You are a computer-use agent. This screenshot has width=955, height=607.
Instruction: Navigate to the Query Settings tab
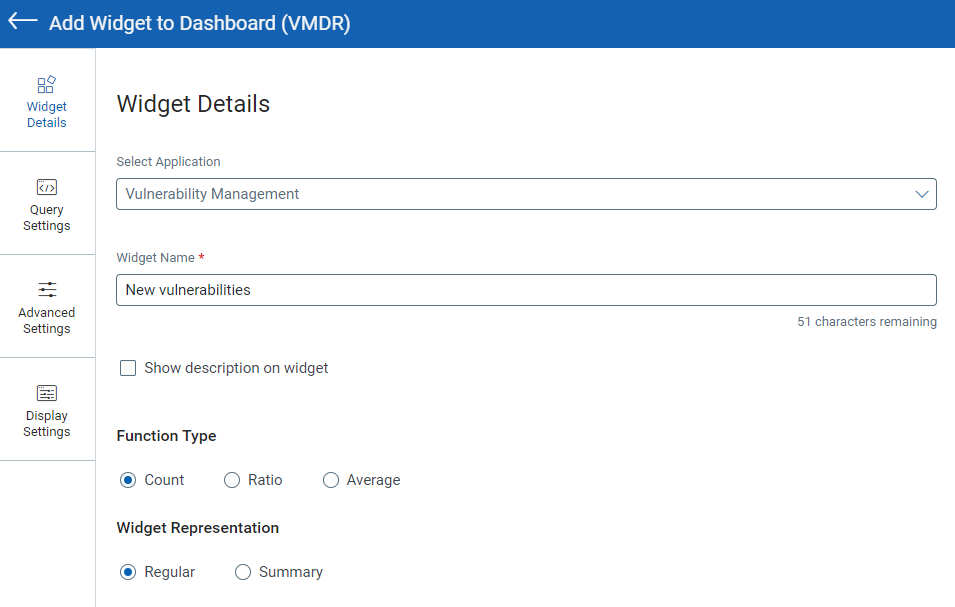(x=46, y=205)
